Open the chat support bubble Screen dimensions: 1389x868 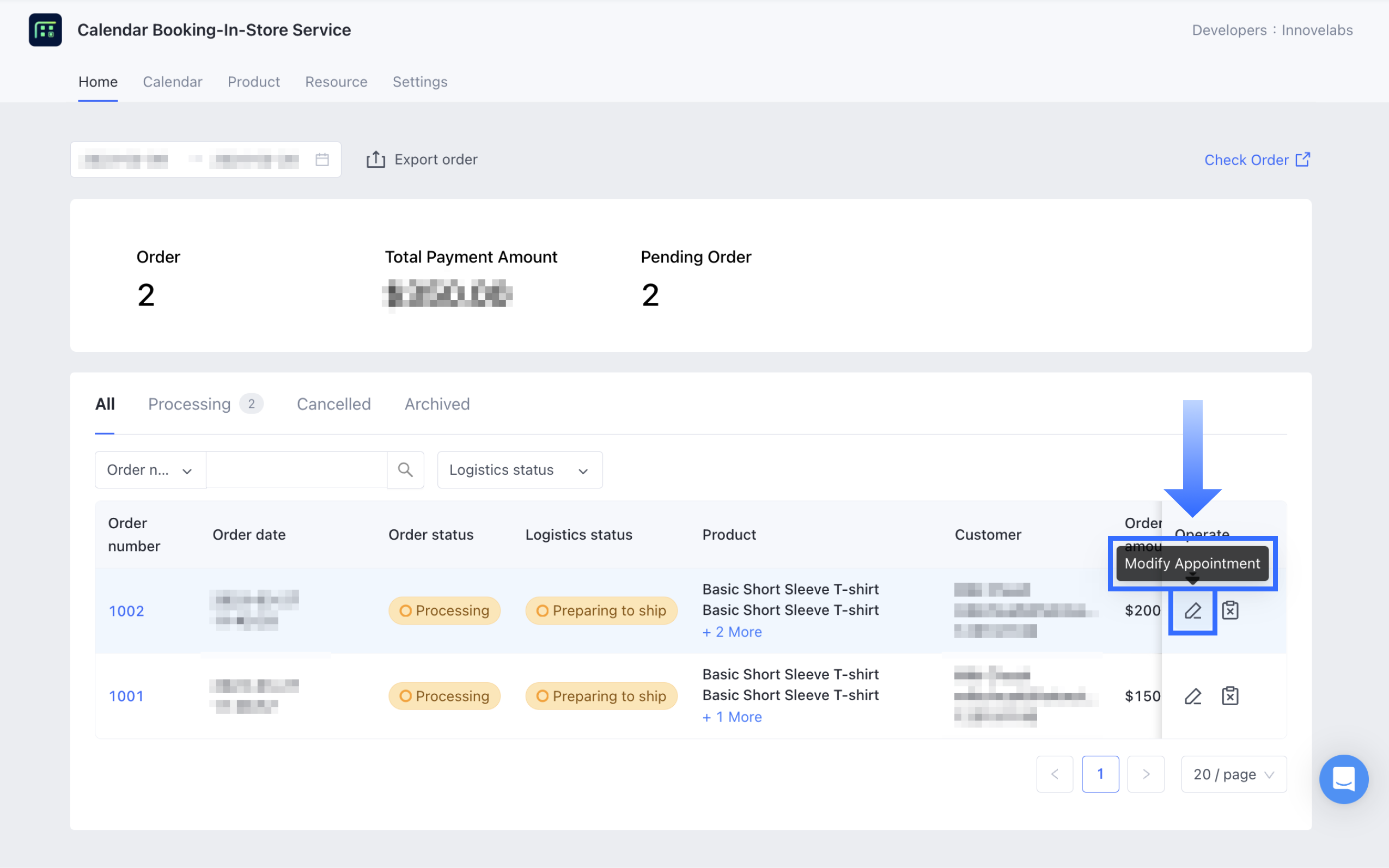click(x=1343, y=779)
